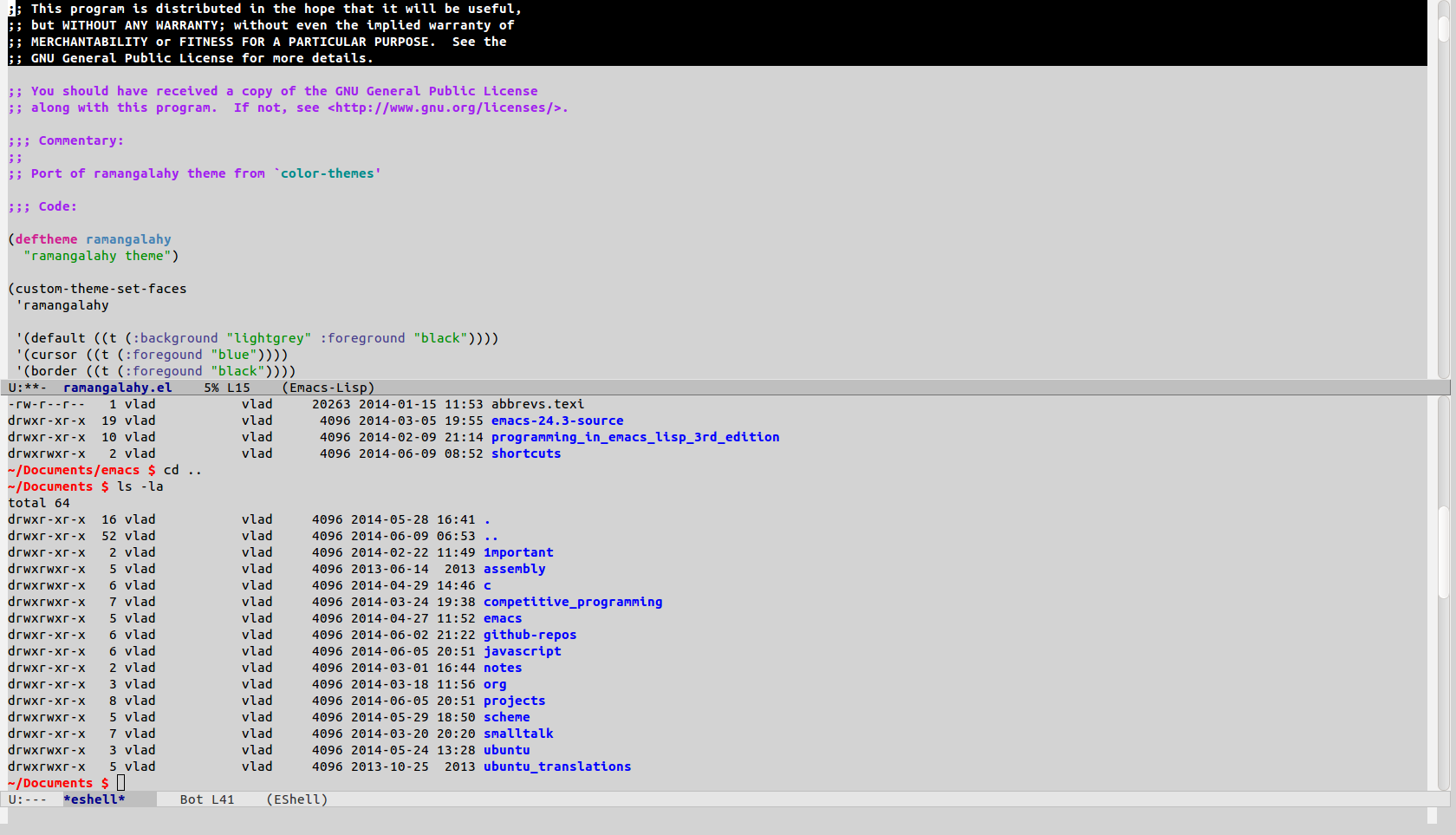Click the emacs directory in Documents listing
The width and height of the screenshot is (1456, 835).
(503, 618)
